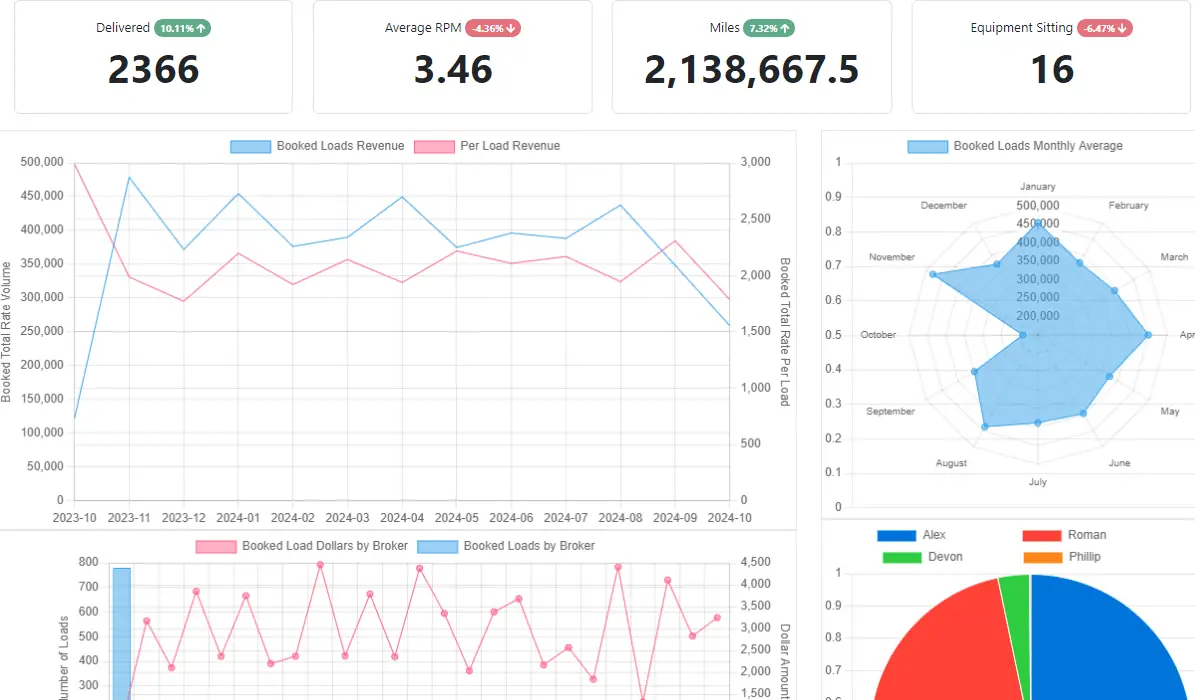Click the Delivered 10.11% increase badge
The height and width of the screenshot is (700, 1195).
[182, 28]
